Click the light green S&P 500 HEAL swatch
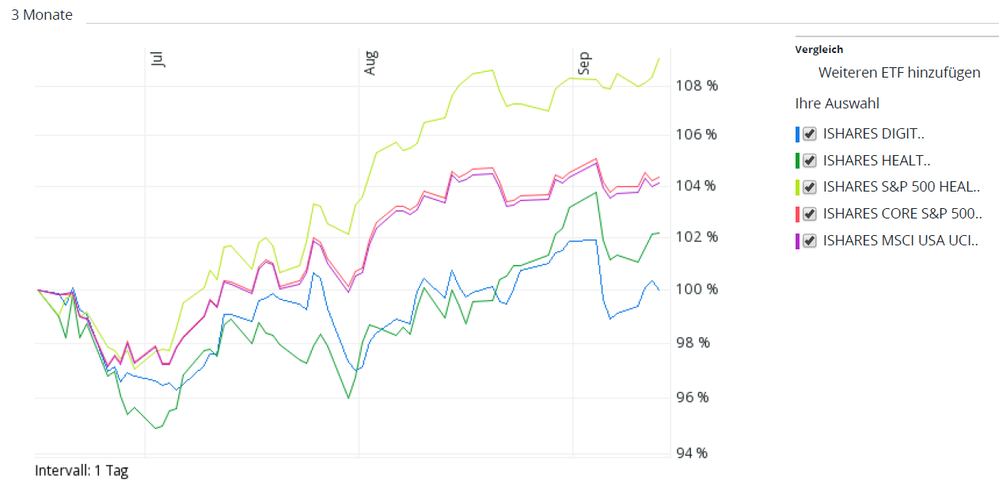This screenshot has width=999, height=486. [797, 187]
